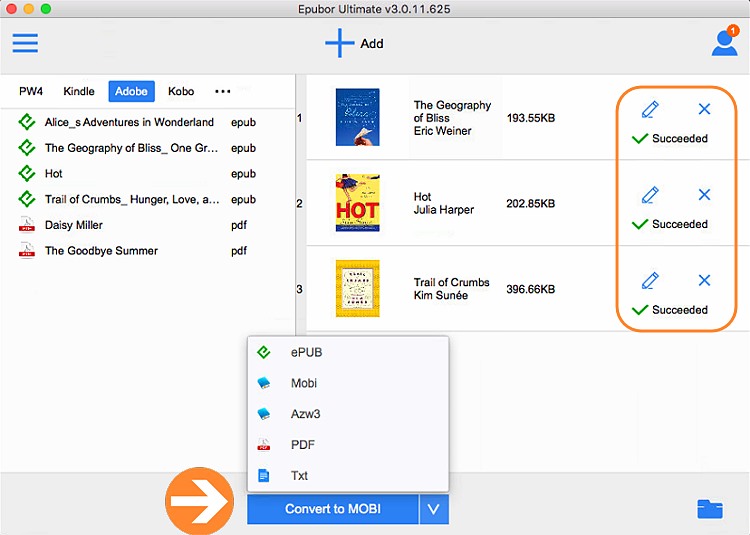
Task: Click epub icon beside Hot in sidebar
Action: [27, 173]
